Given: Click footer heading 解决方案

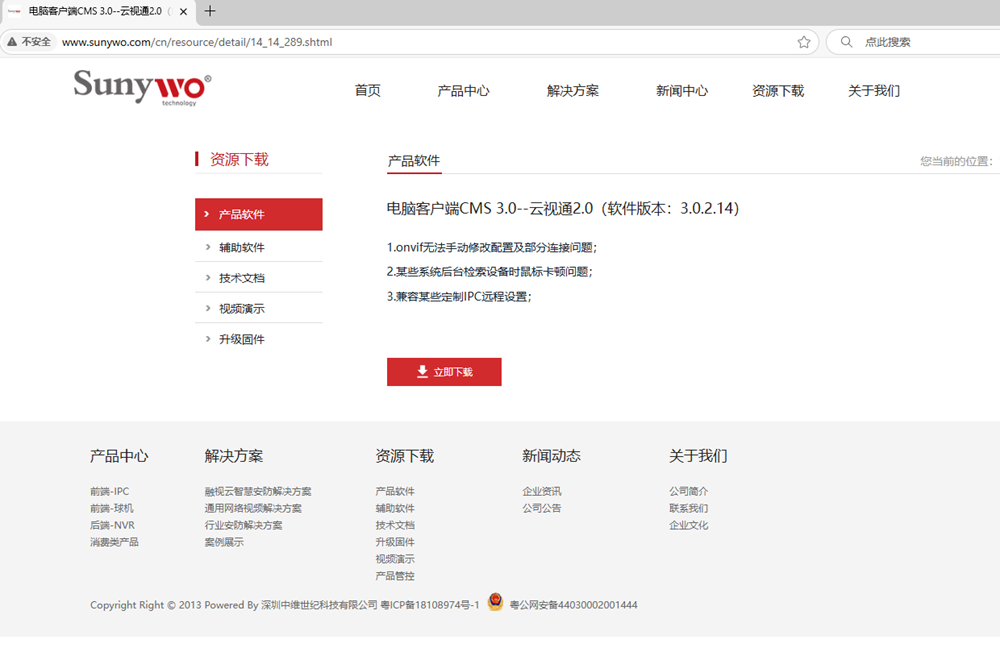Looking at the screenshot, I should pyautogui.click(x=234, y=456).
